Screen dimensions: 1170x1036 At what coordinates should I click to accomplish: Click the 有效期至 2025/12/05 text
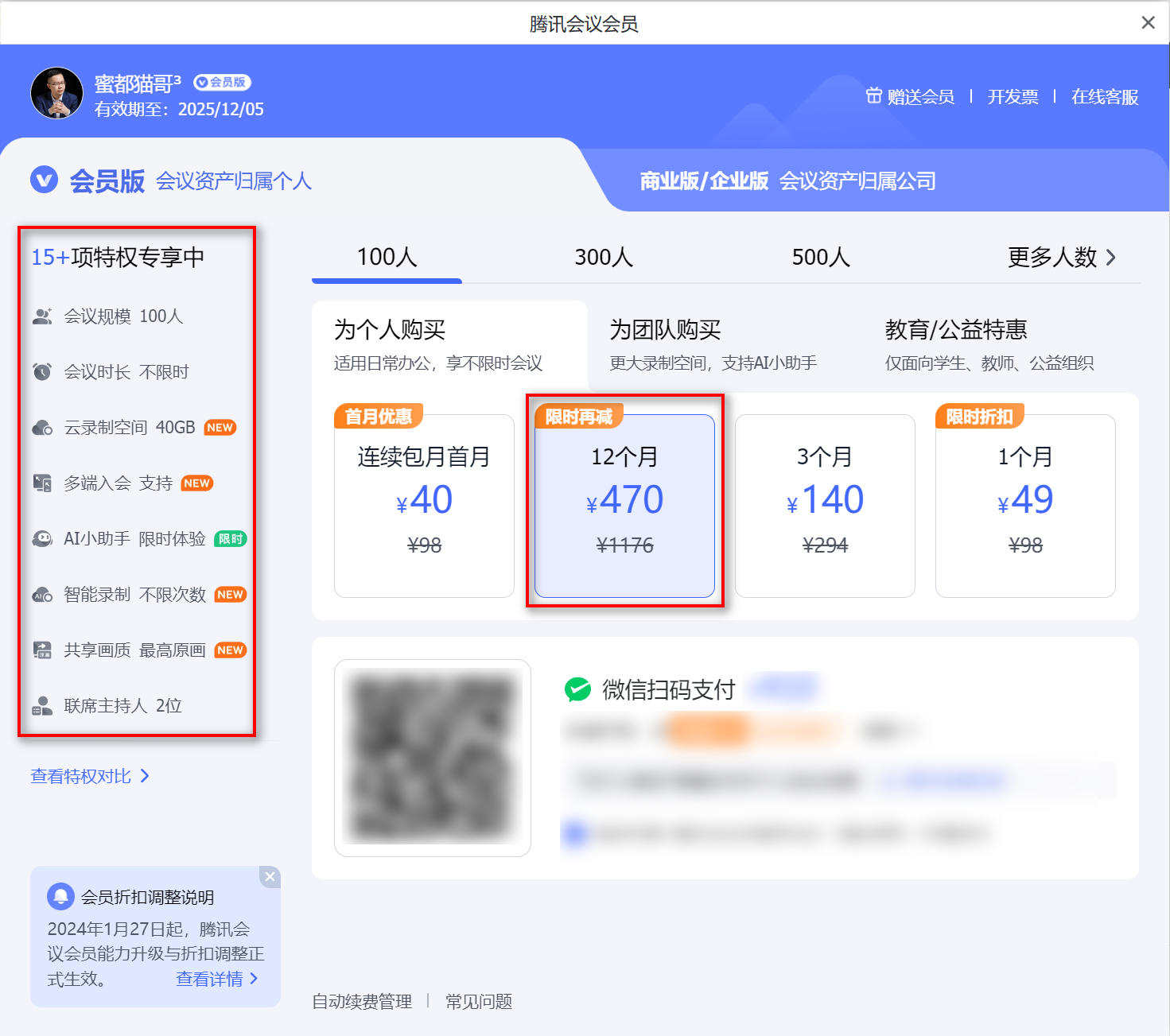point(179,109)
